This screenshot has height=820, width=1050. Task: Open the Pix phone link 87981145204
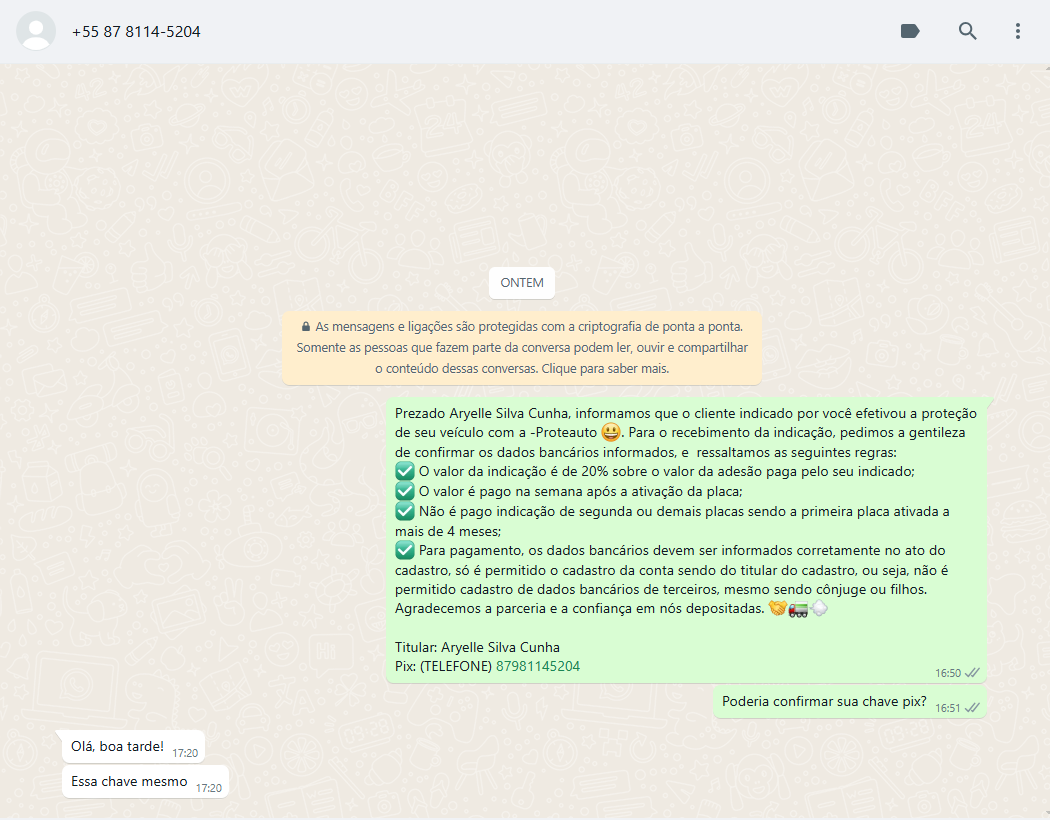pos(537,666)
